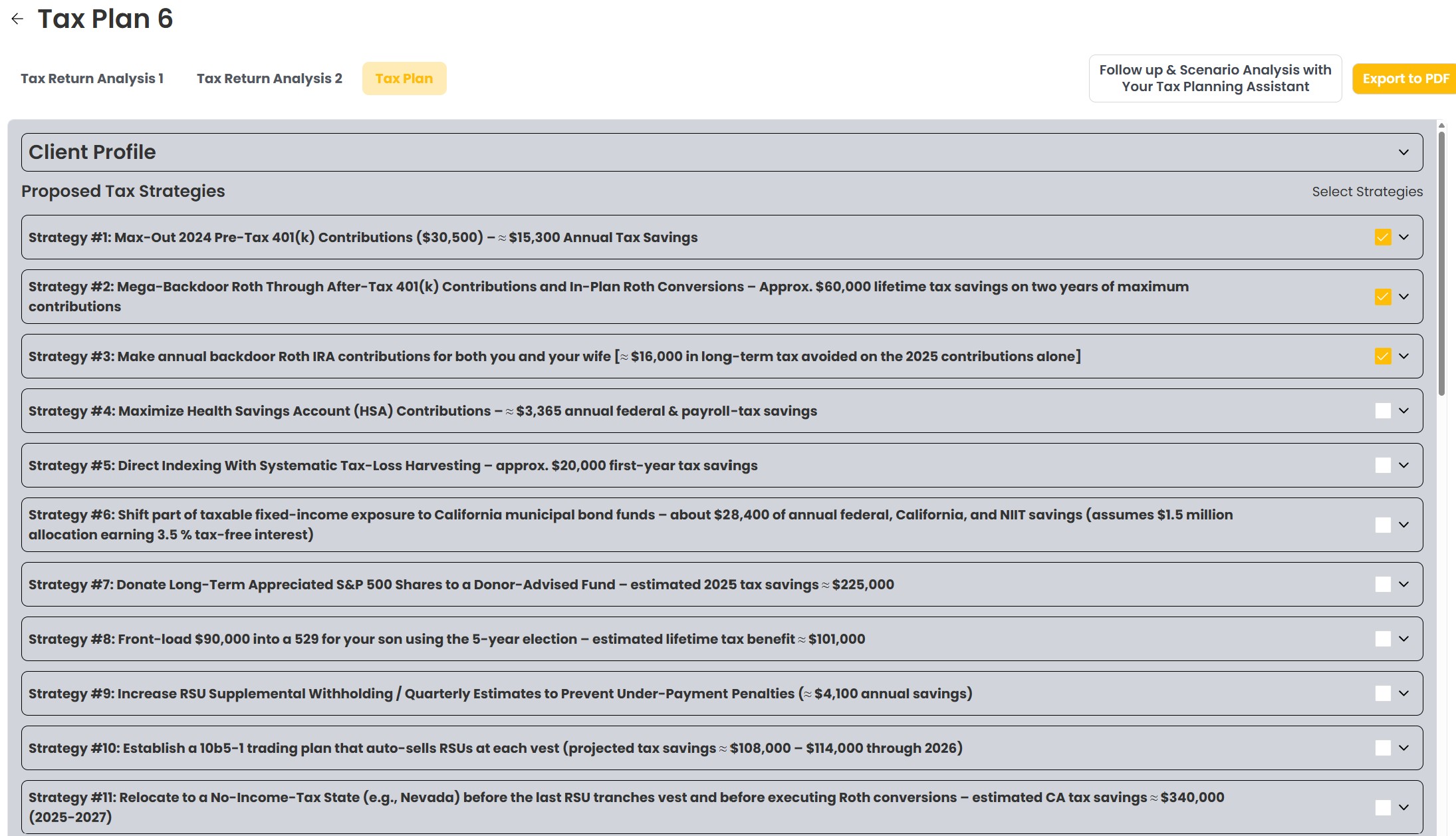Uncheck the Strategy #1 401(k) checkbox

pos(1383,237)
